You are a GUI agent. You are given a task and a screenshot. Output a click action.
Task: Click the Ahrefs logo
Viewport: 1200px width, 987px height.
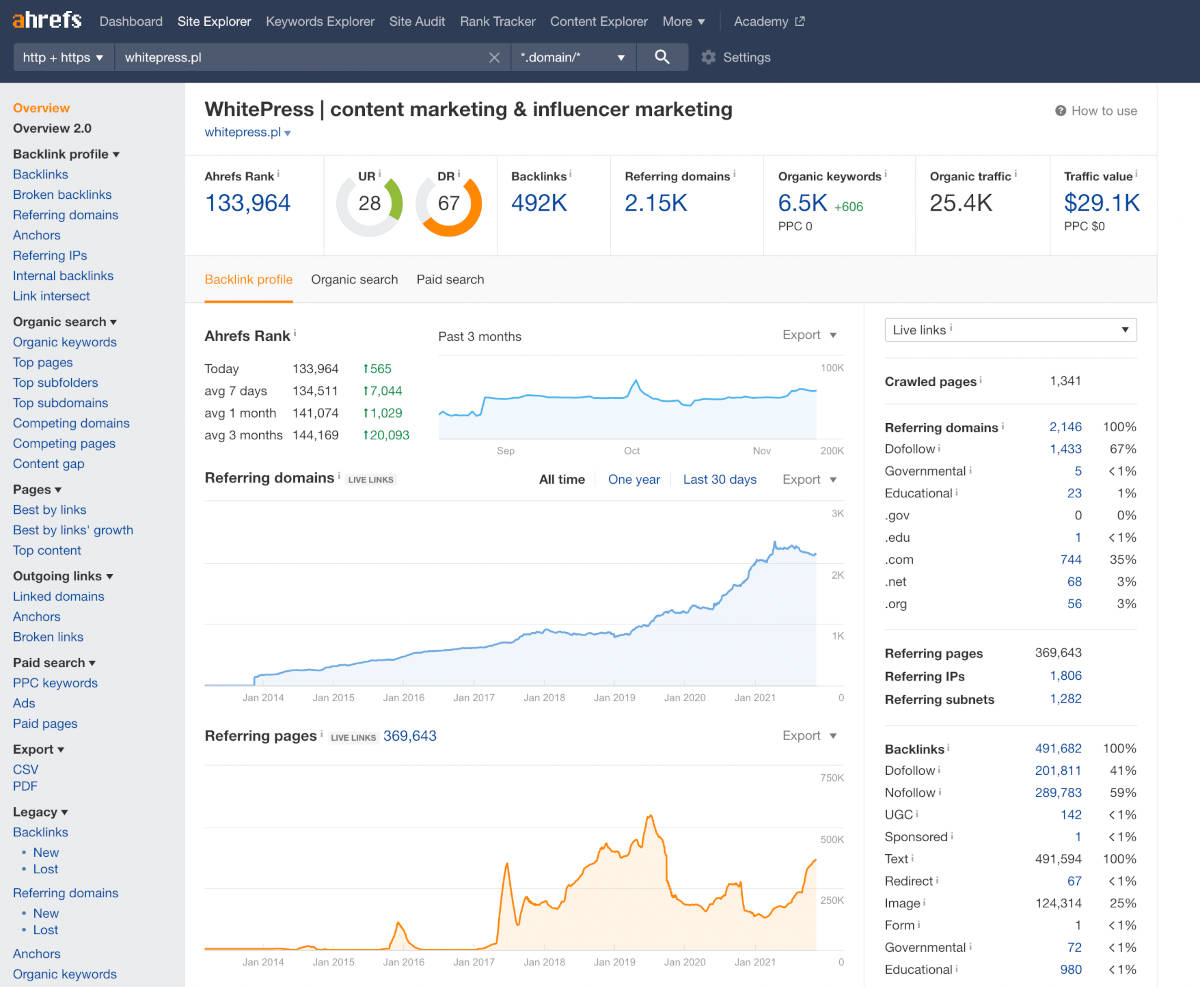(47, 20)
